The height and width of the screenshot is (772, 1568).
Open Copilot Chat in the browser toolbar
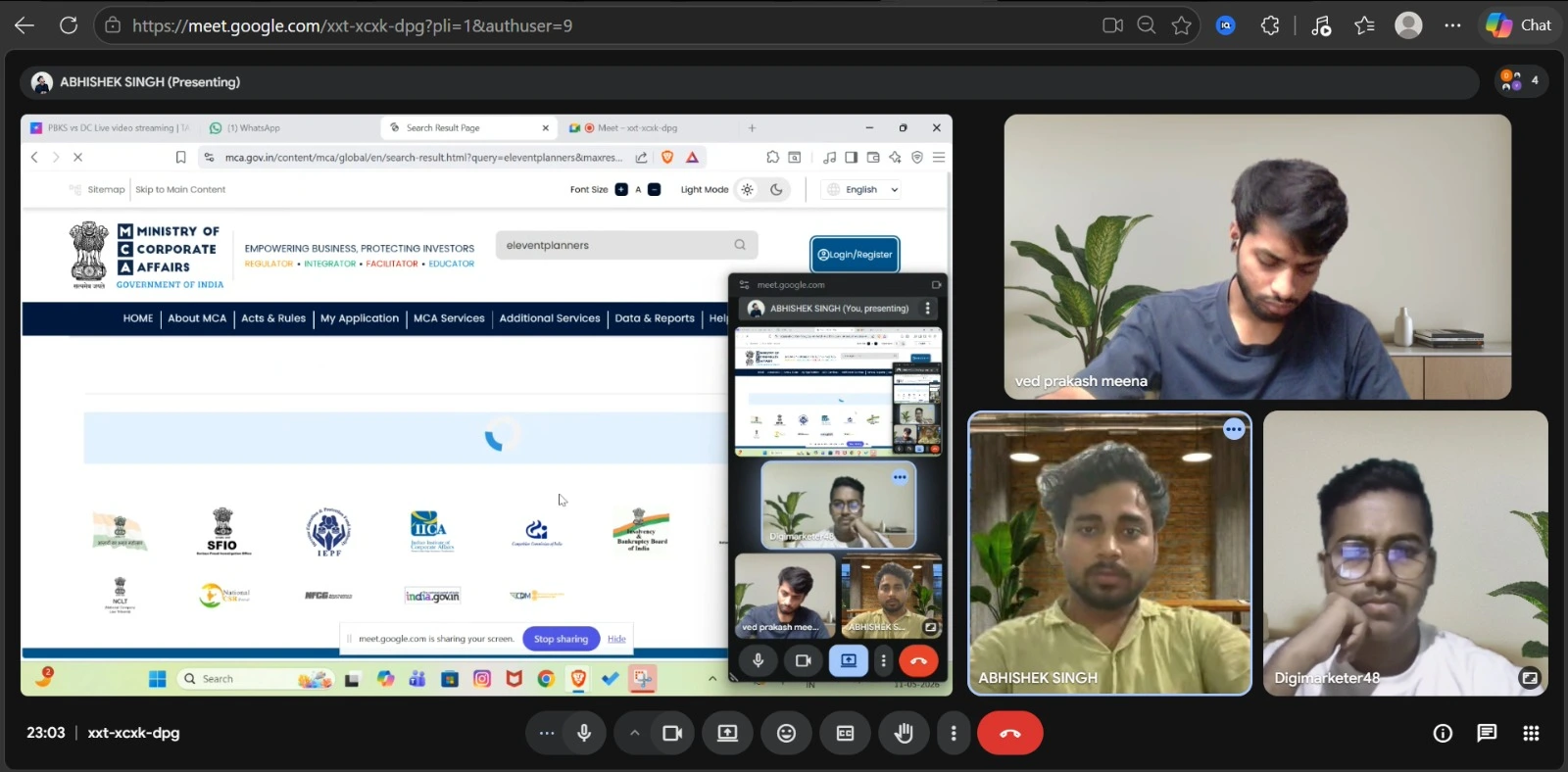pos(1519,25)
